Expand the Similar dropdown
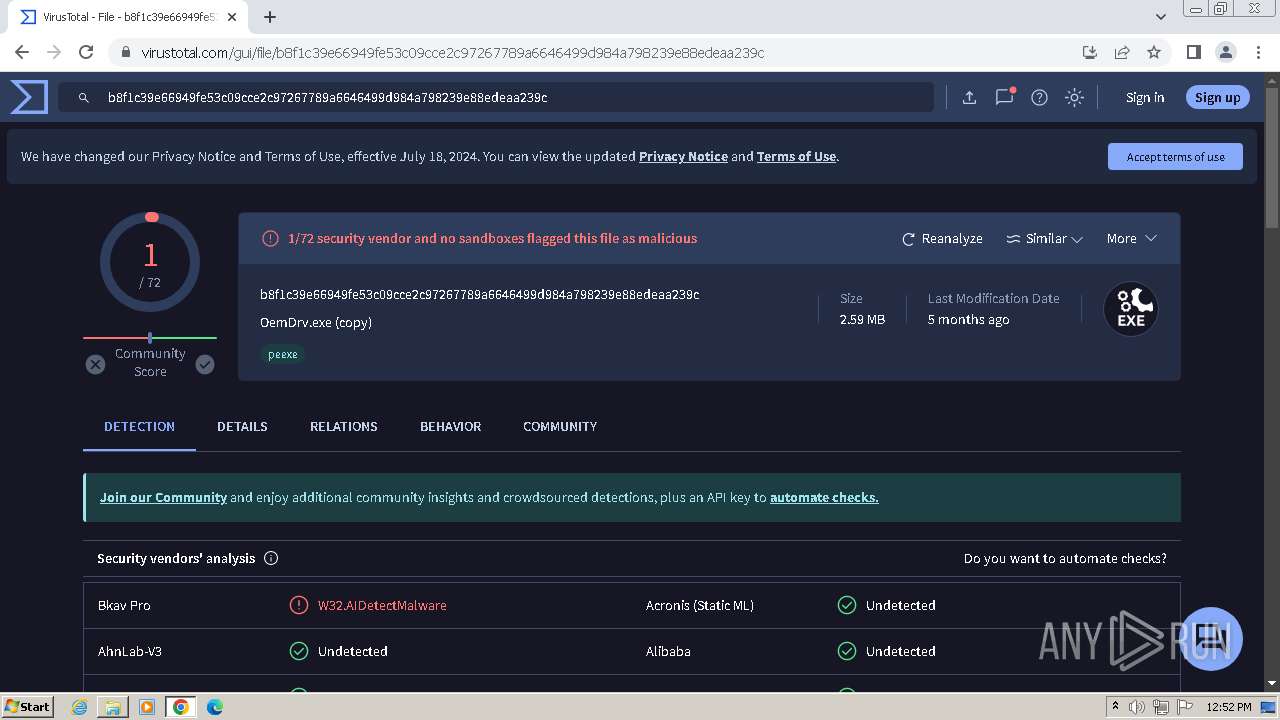1280x720 pixels. pyautogui.click(x=1044, y=239)
